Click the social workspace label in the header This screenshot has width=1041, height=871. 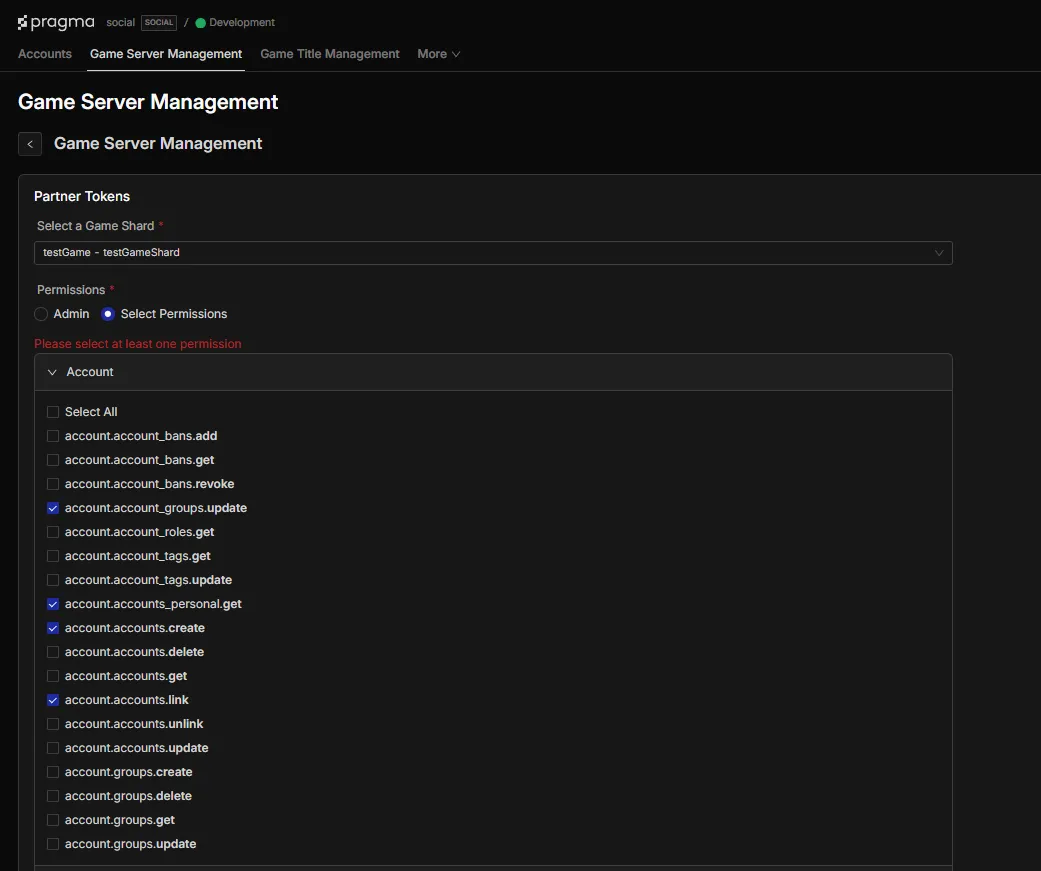click(120, 21)
